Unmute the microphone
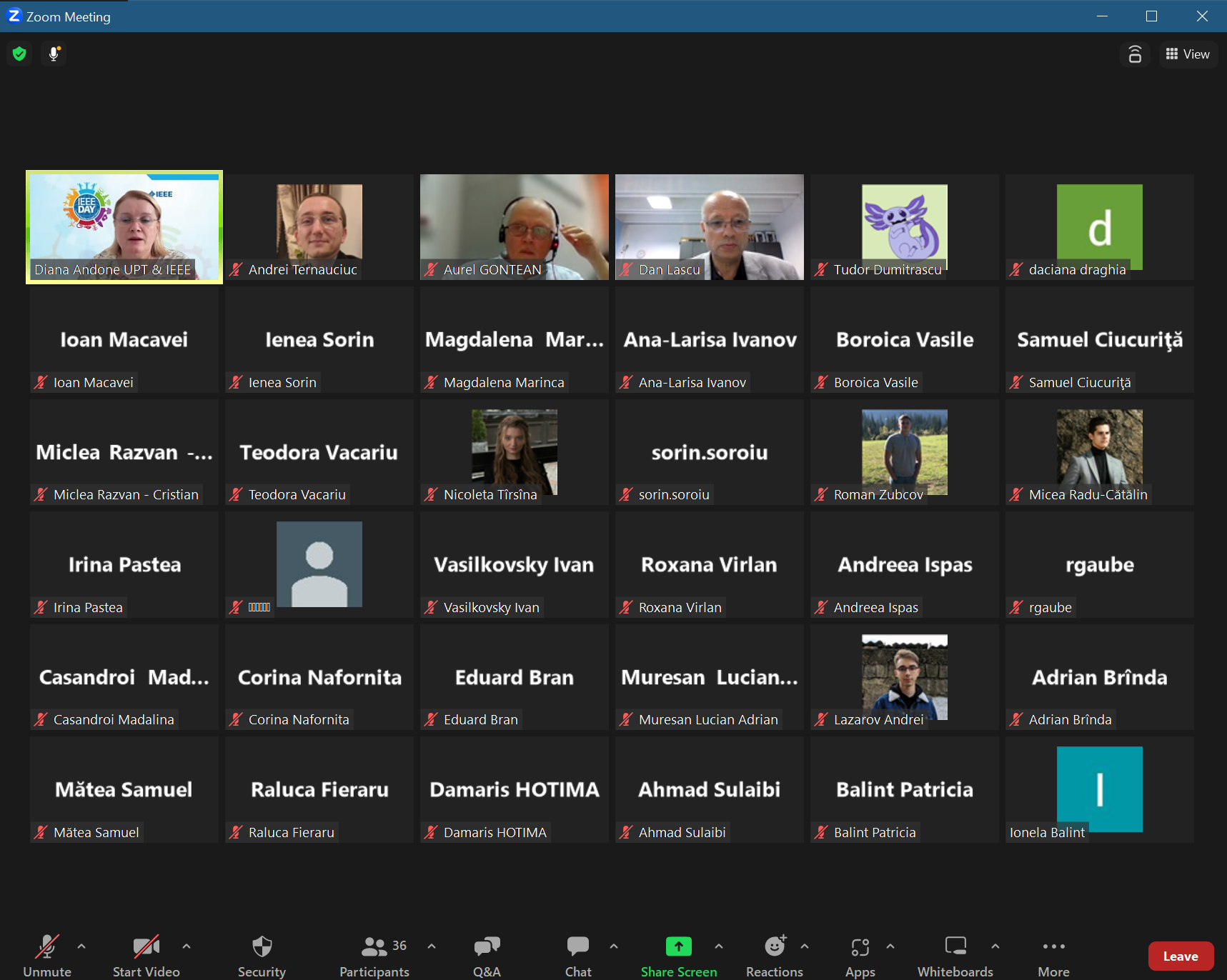This screenshot has height=980, width=1227. [x=47, y=955]
